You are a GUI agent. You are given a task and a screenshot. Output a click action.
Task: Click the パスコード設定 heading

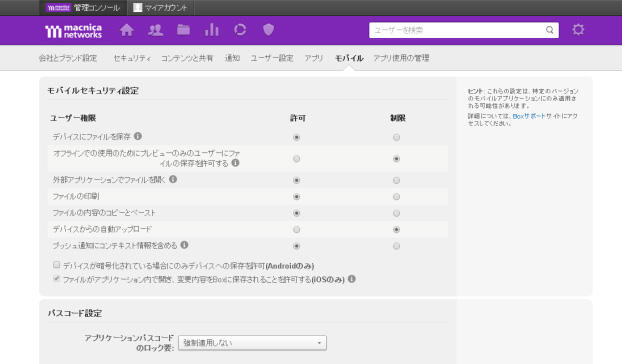(75, 313)
